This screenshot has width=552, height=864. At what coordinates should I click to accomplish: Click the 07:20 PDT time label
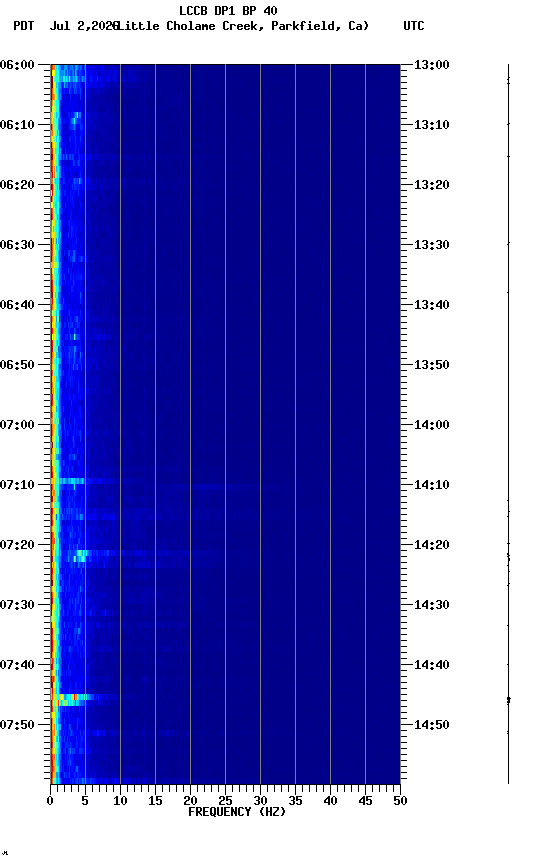point(17,546)
